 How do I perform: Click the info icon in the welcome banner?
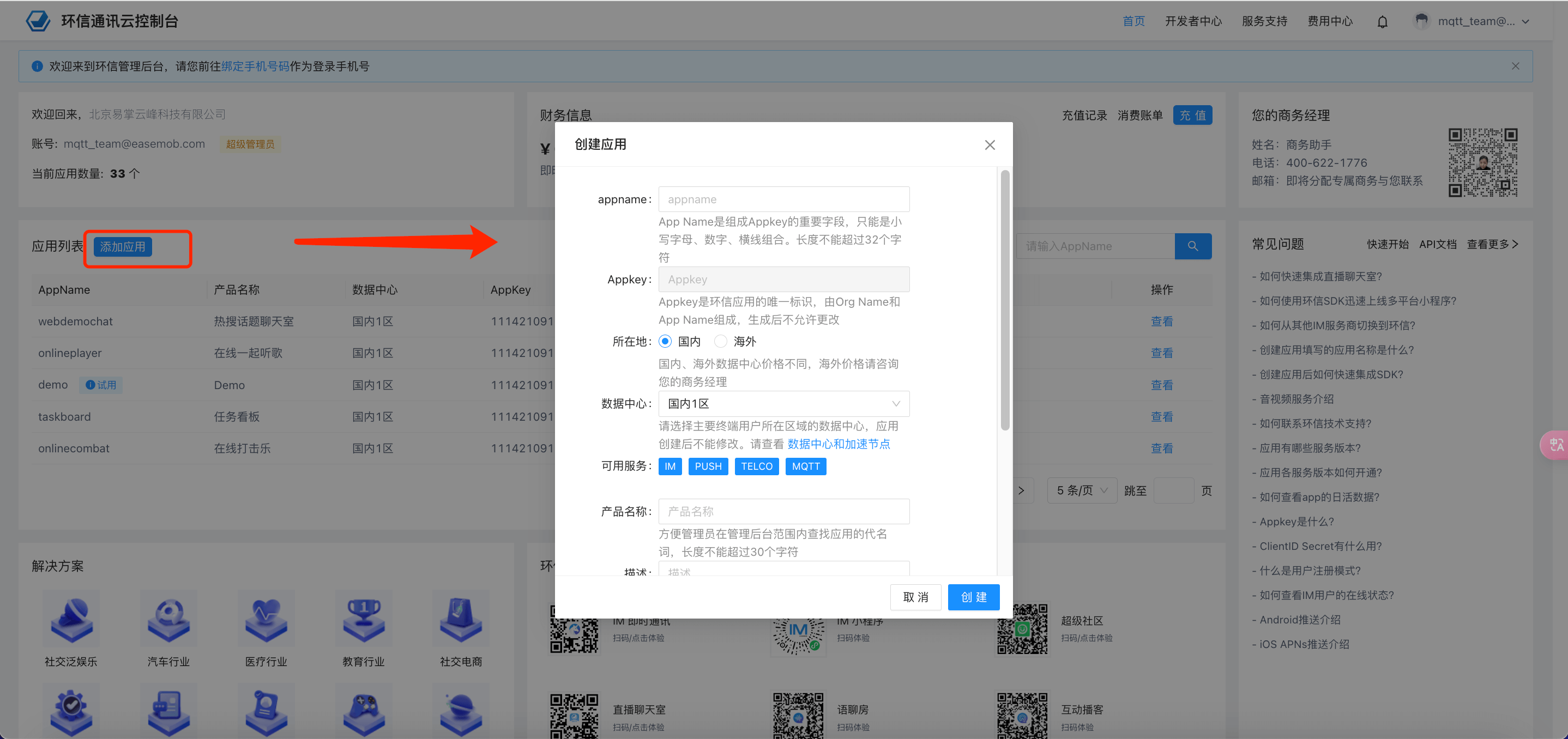37,66
